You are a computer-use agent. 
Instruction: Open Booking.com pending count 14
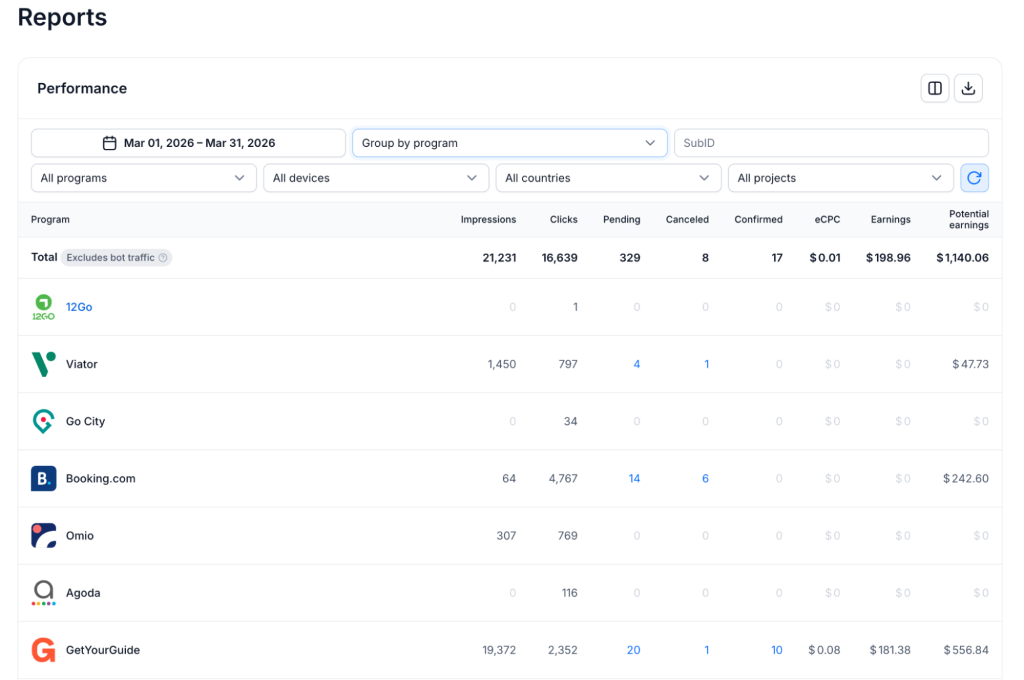[x=634, y=478]
